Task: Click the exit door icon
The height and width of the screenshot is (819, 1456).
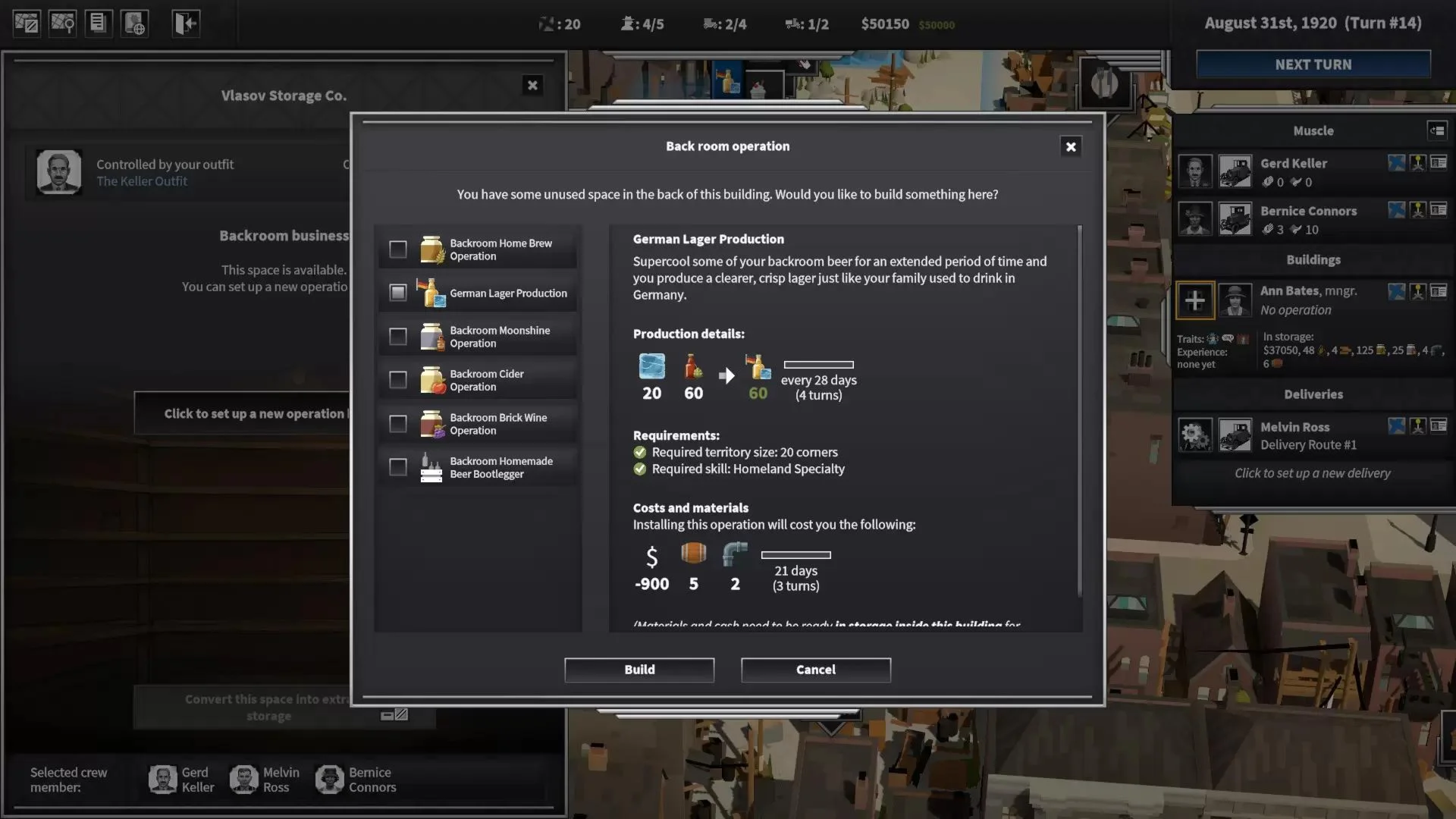Action: click(185, 23)
